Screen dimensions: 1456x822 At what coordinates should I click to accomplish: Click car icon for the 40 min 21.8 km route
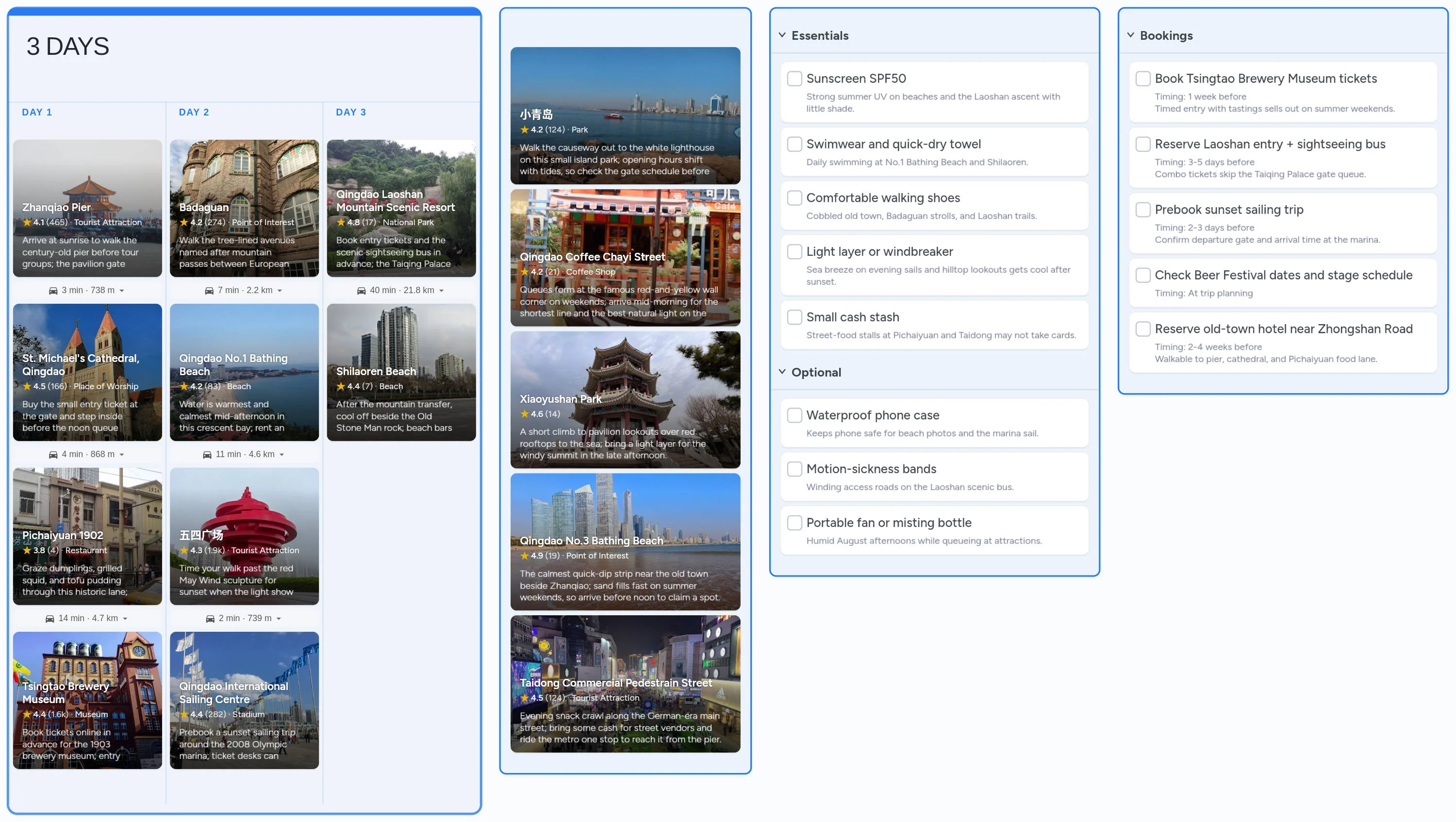pos(361,290)
